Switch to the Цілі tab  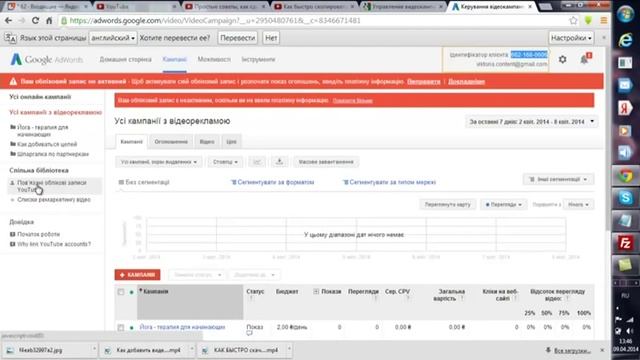[x=231, y=142]
